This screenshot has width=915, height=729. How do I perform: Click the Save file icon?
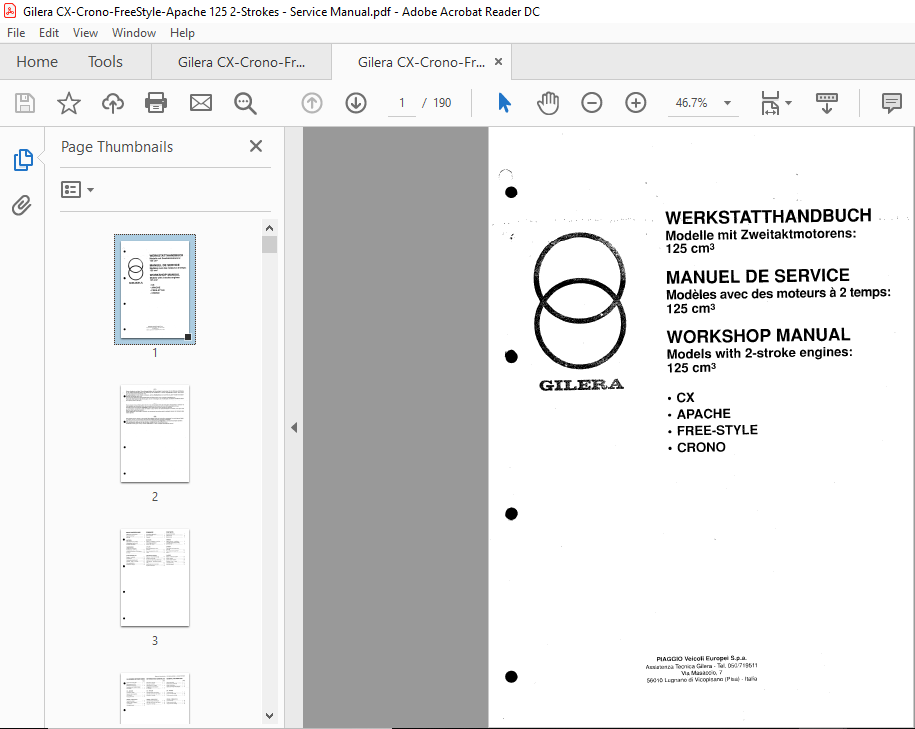25,103
